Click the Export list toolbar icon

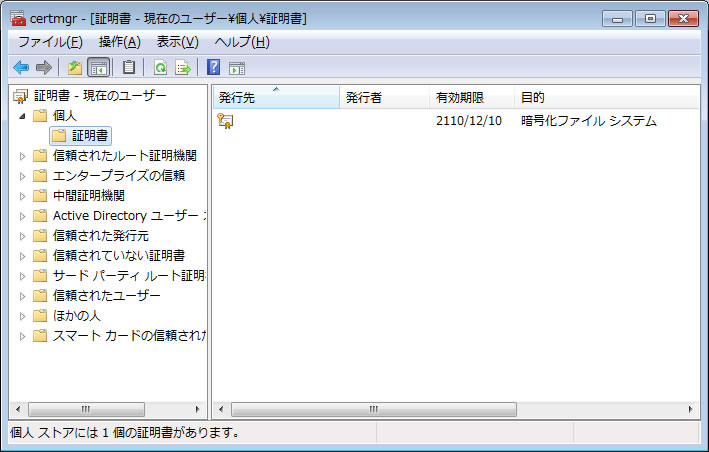pos(183,68)
